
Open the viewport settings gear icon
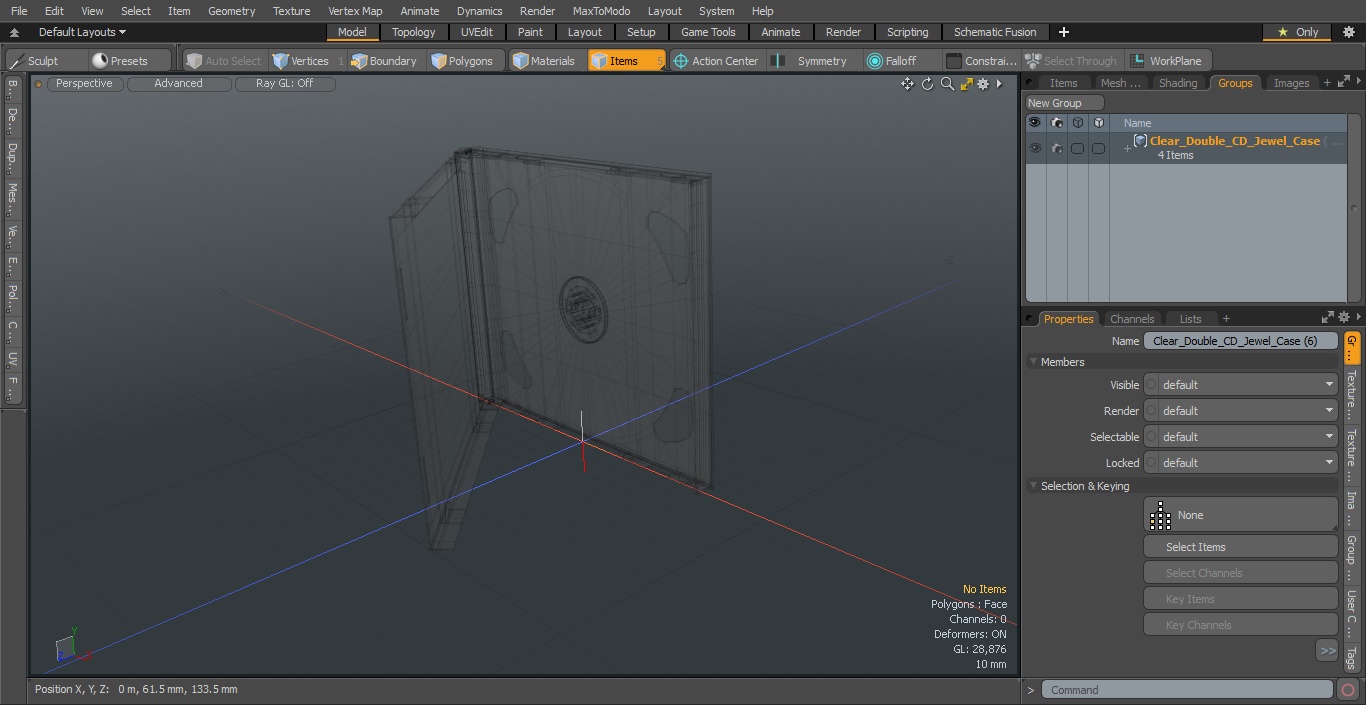[x=984, y=84]
